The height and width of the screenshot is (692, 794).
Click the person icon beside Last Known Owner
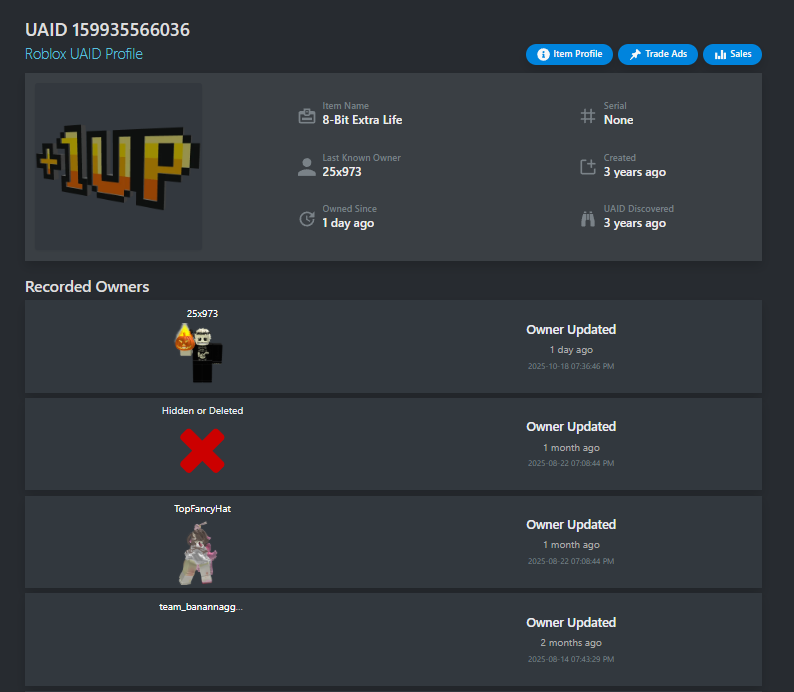pos(306,167)
